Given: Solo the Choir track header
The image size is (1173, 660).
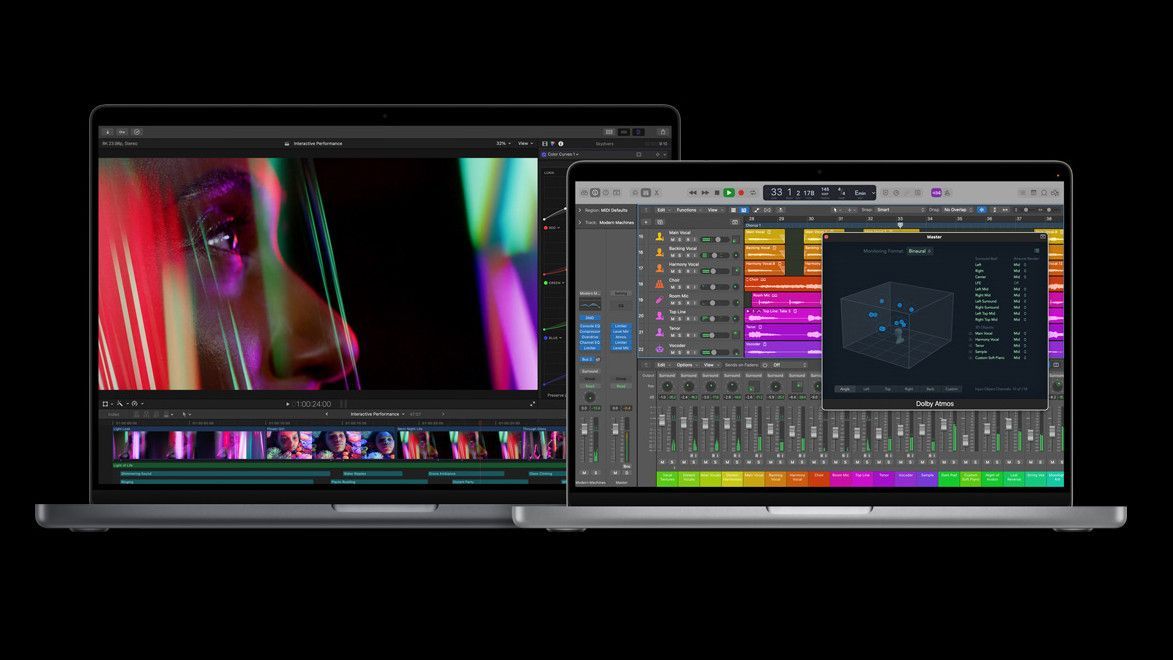Looking at the screenshot, I should tap(679, 287).
